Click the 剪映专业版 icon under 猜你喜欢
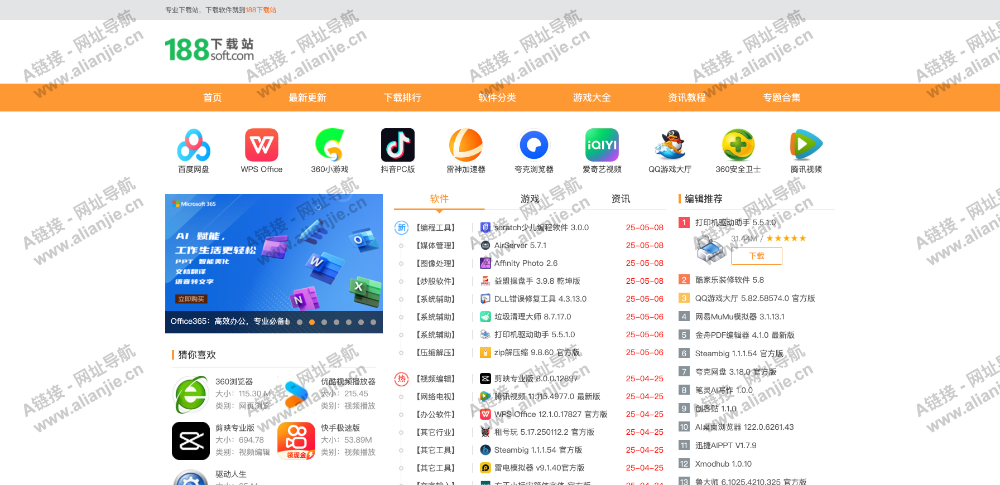 point(191,441)
